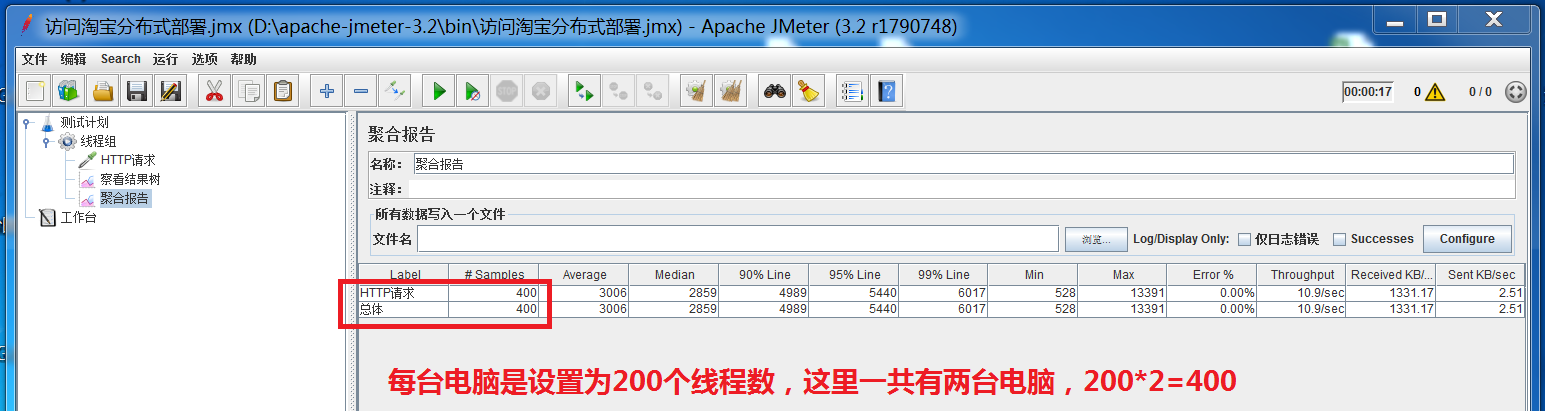Click the 总体 total row label
The image size is (1545, 411).
pos(404,309)
